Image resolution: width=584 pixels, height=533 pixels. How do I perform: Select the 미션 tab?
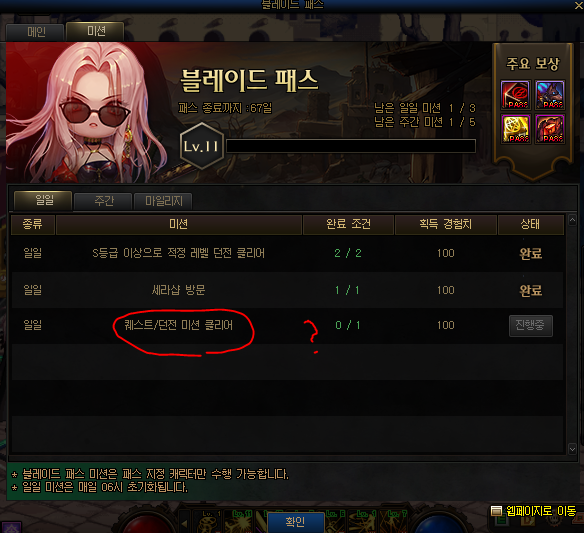pos(95,31)
